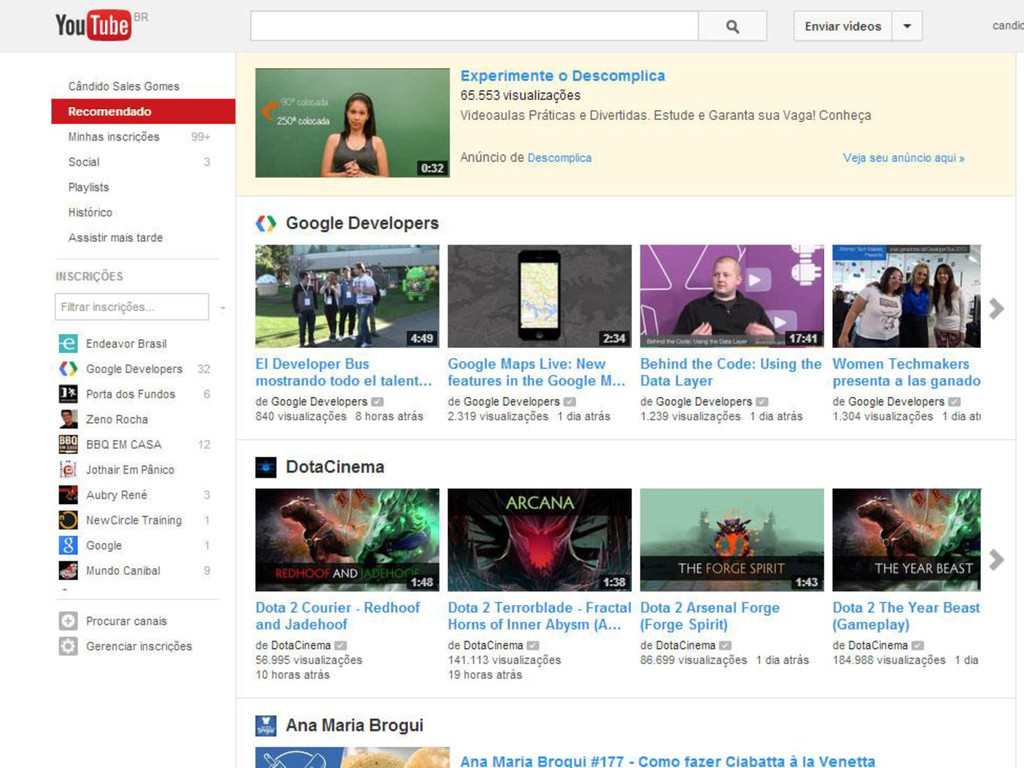Click the Enviar vídeos button

(842, 26)
